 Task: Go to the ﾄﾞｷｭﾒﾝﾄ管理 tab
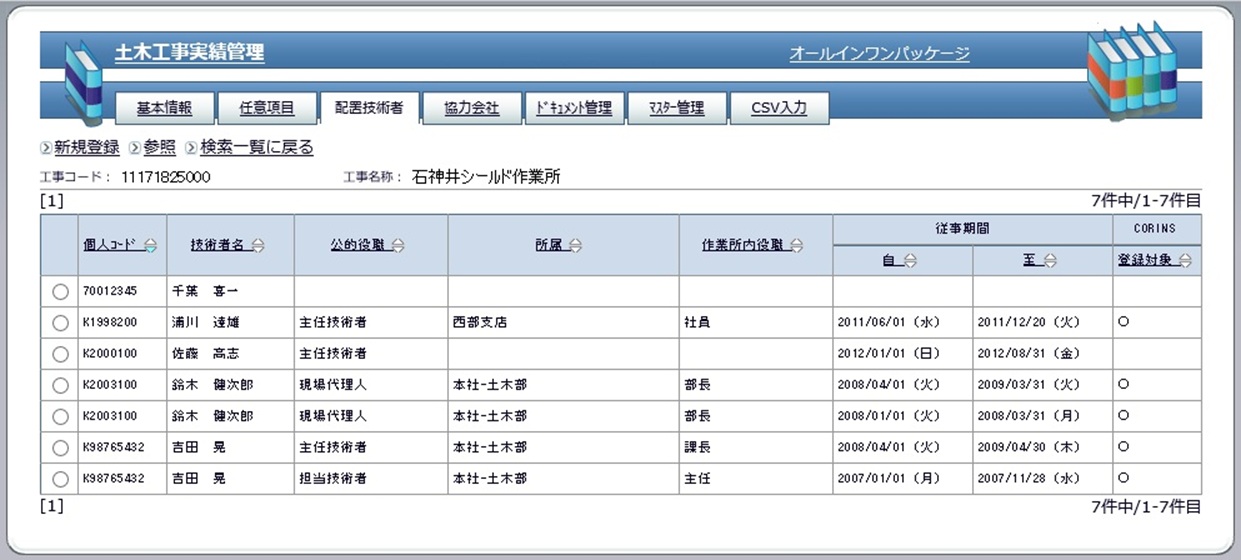[x=574, y=108]
